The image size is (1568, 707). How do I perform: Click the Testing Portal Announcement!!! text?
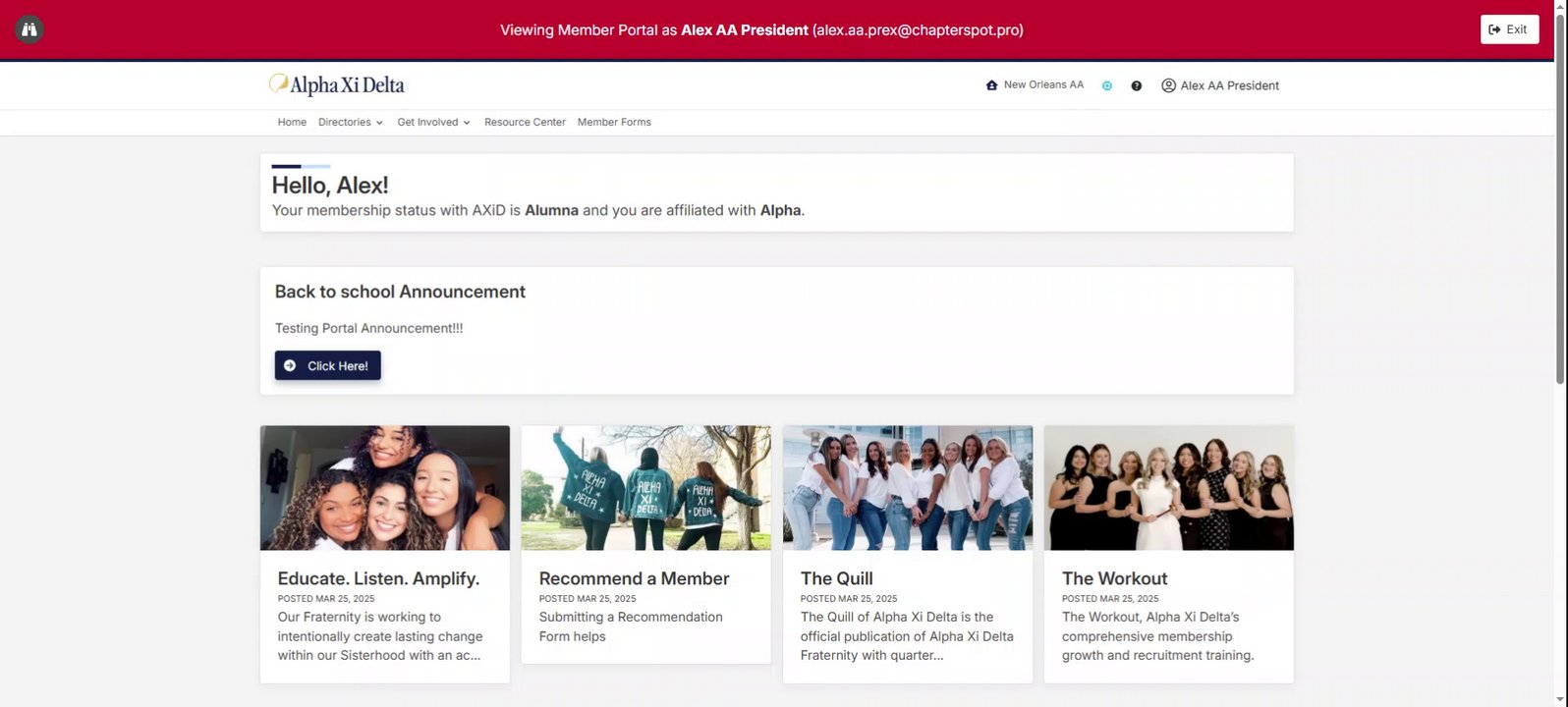click(x=368, y=328)
